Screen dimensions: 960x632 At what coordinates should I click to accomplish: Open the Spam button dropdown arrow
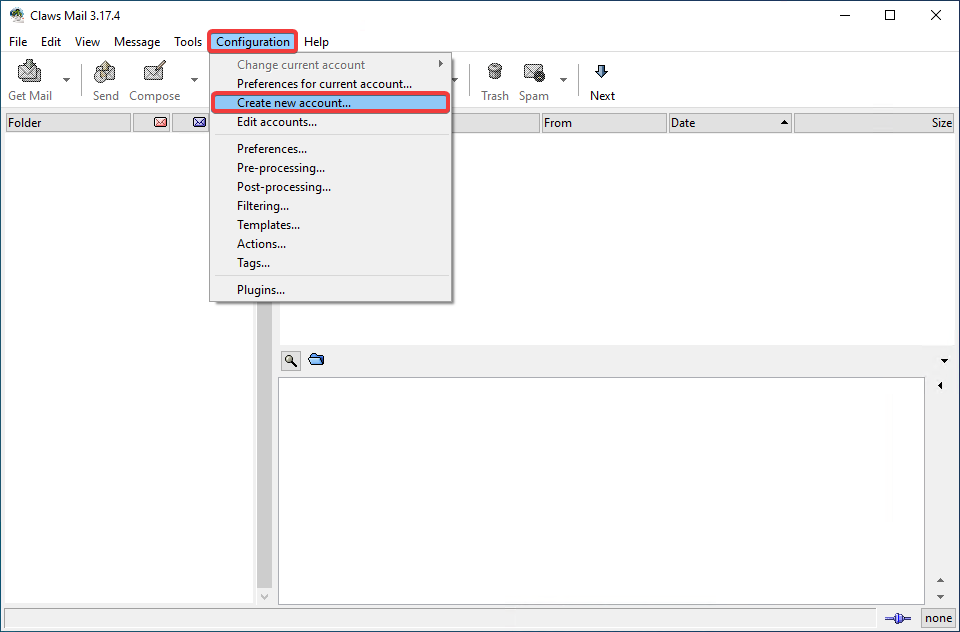click(563, 80)
